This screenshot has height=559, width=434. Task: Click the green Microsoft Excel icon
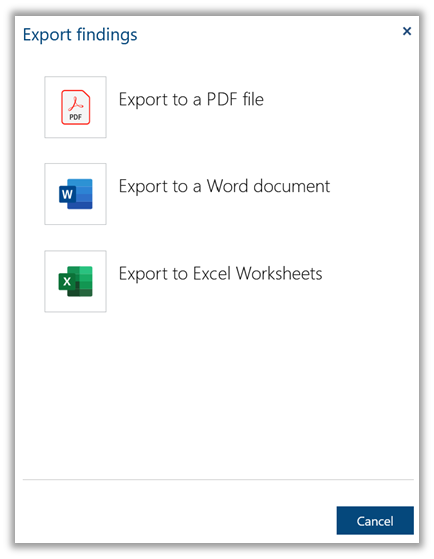point(76,281)
